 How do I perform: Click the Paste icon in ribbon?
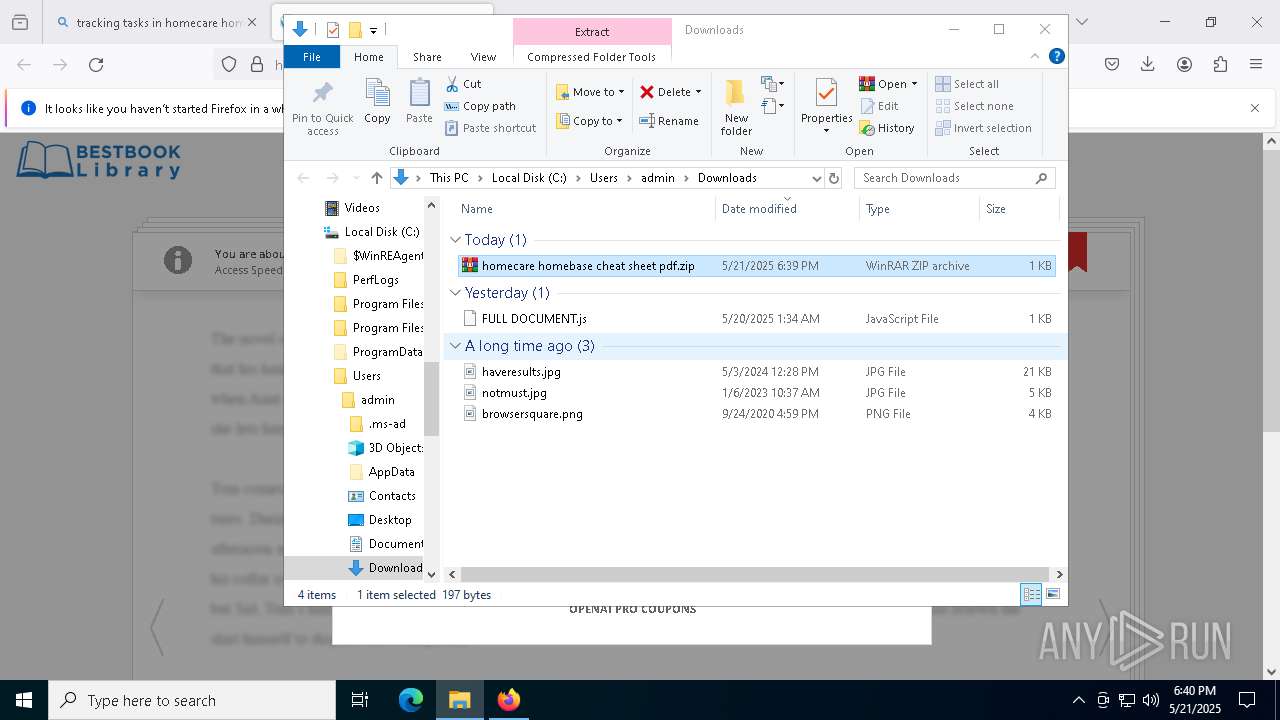pyautogui.click(x=419, y=101)
